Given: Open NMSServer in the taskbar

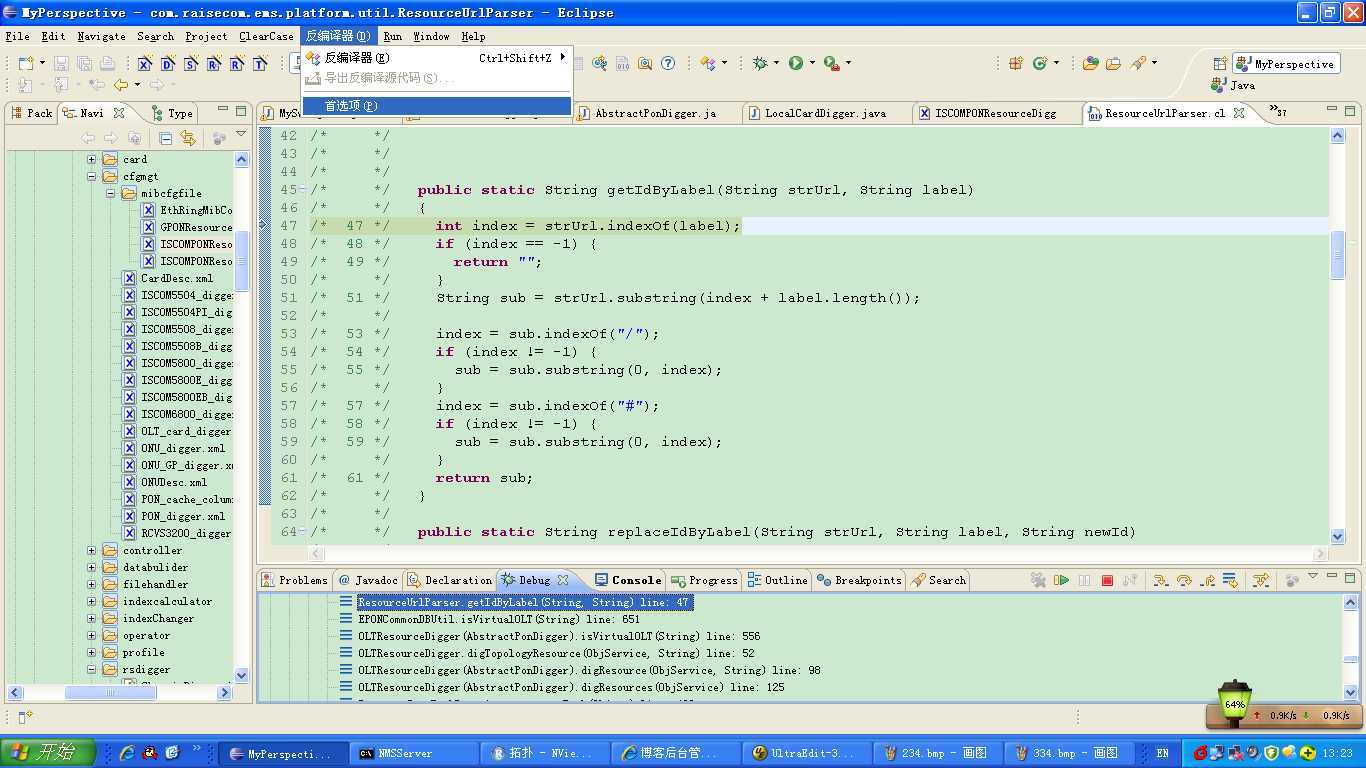Looking at the screenshot, I should point(414,753).
